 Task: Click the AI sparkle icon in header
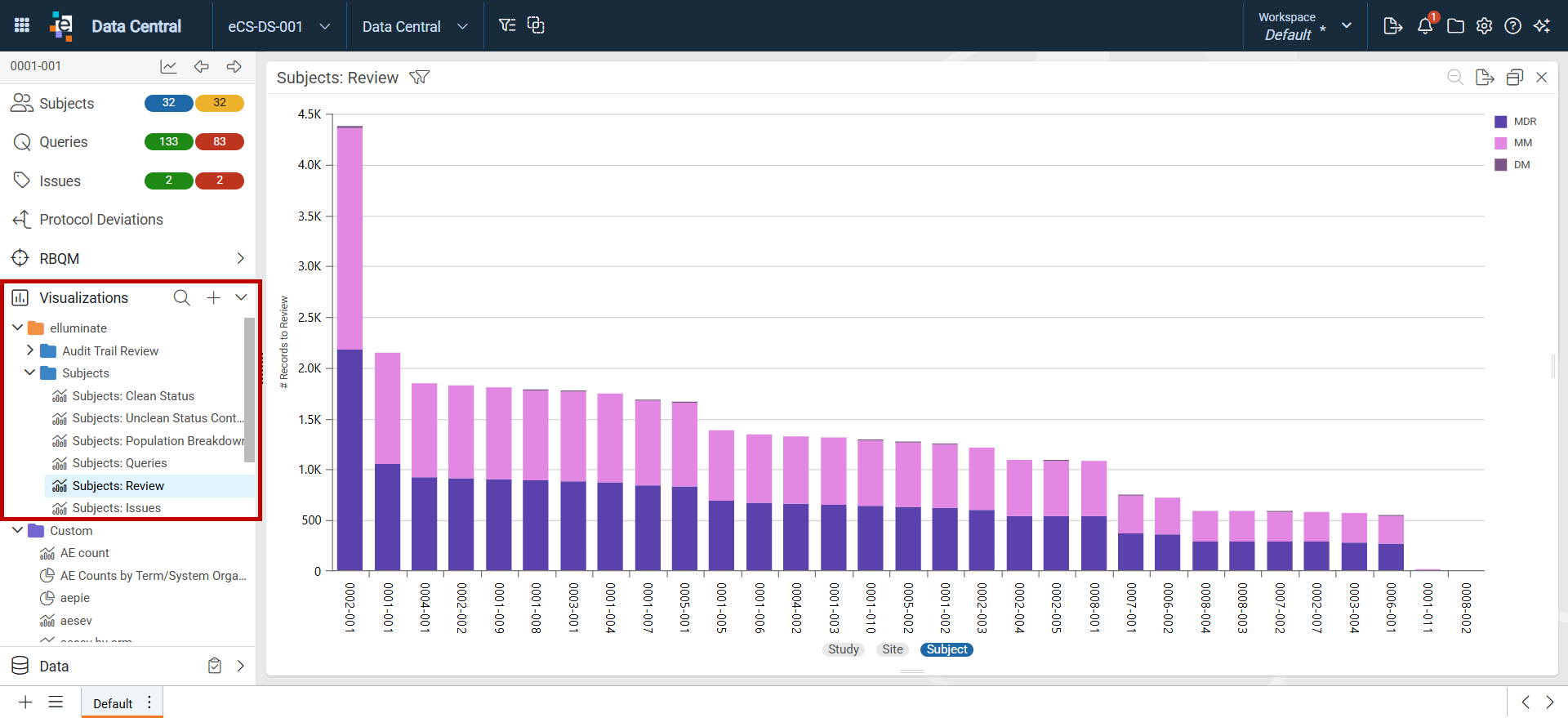pyautogui.click(x=1542, y=26)
